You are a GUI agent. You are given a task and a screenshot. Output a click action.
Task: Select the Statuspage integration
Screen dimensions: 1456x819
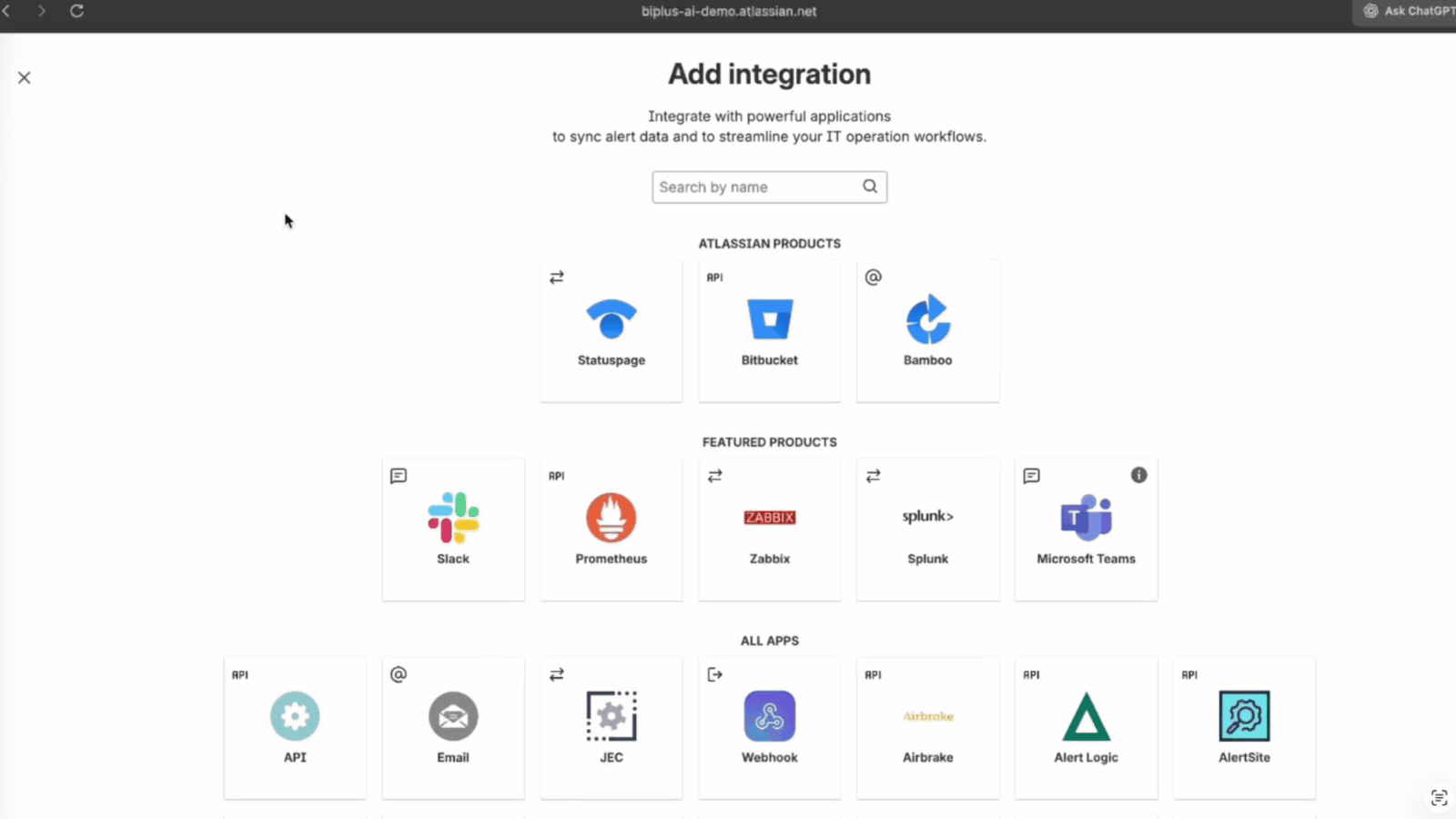(x=610, y=330)
